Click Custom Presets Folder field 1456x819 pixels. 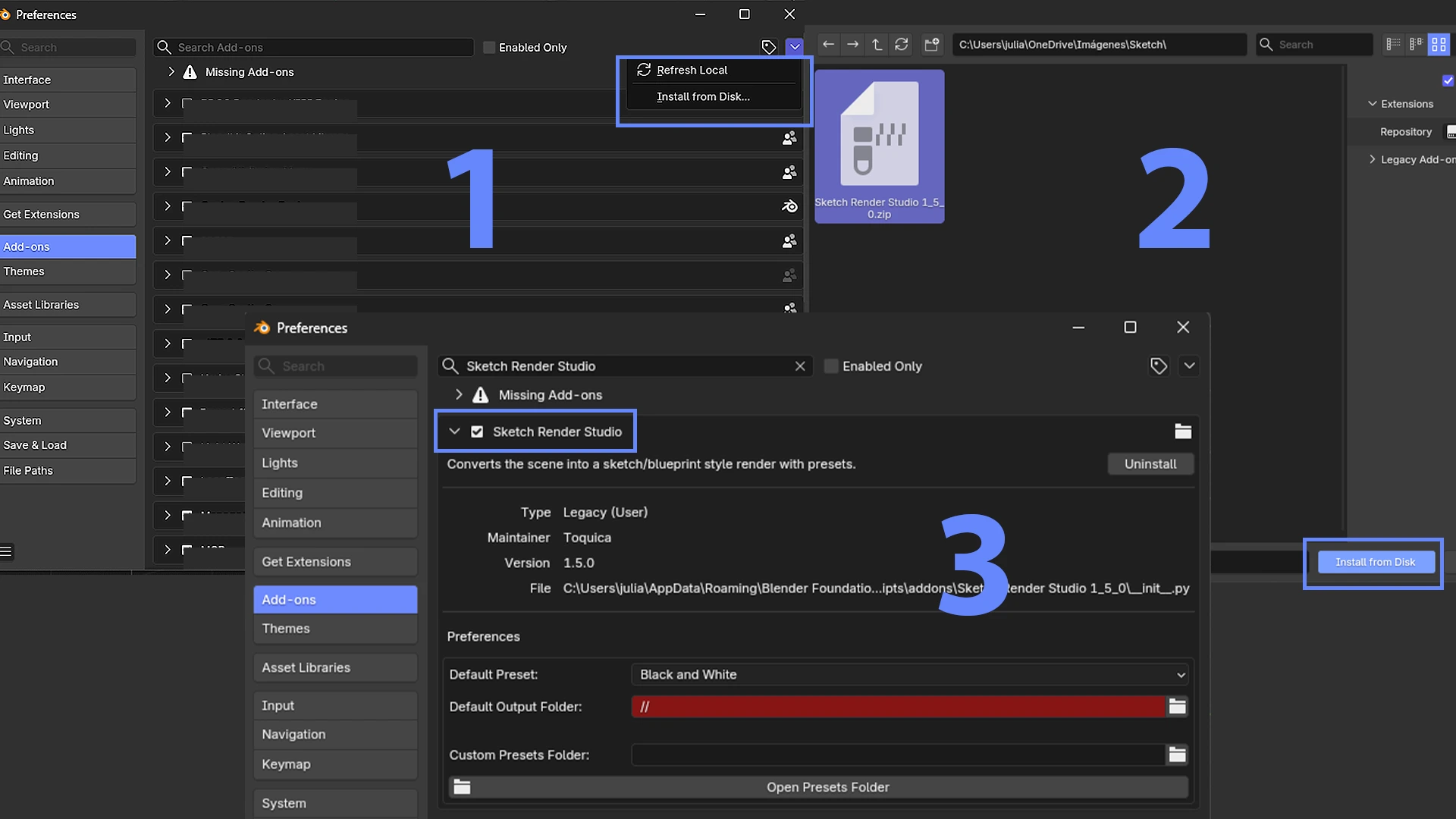click(x=898, y=755)
